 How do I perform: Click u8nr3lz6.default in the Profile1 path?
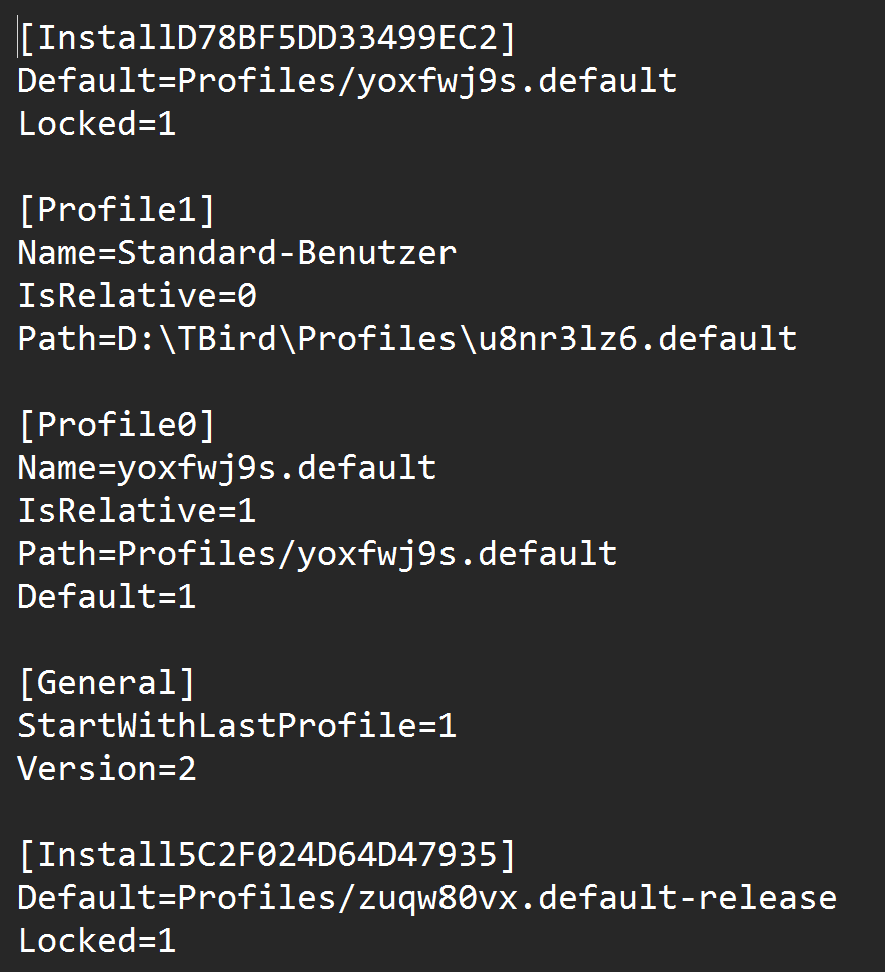[626, 339]
